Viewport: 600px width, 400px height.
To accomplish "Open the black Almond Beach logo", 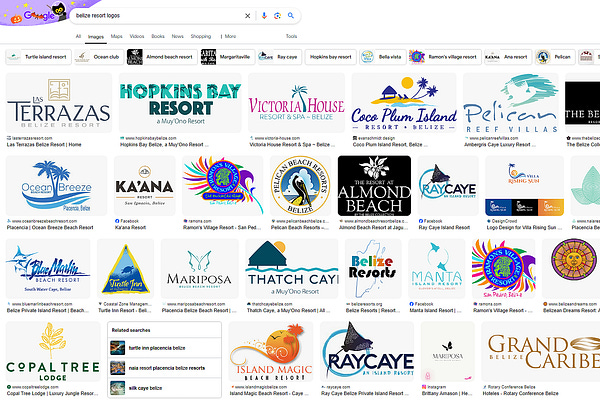I will click(374, 186).
